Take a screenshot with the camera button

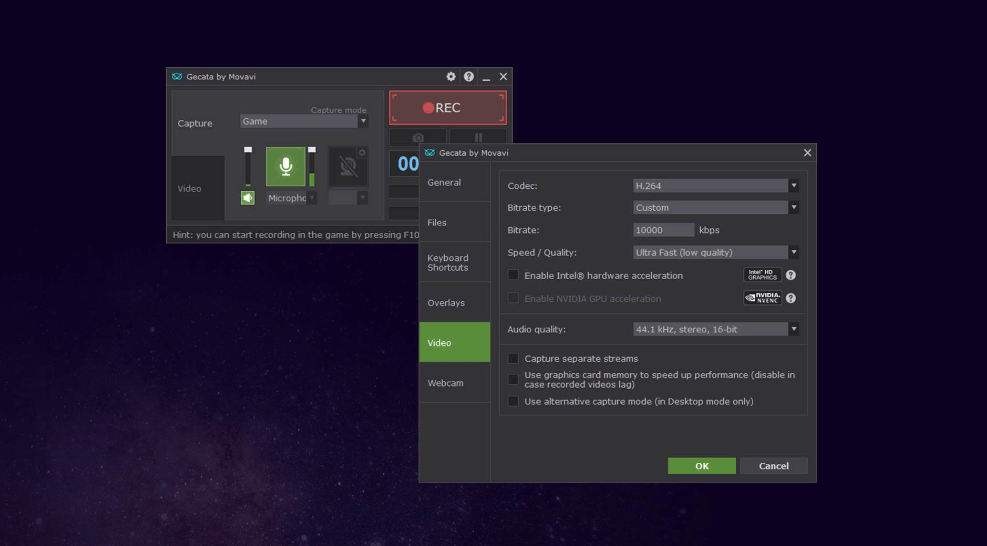[417, 137]
